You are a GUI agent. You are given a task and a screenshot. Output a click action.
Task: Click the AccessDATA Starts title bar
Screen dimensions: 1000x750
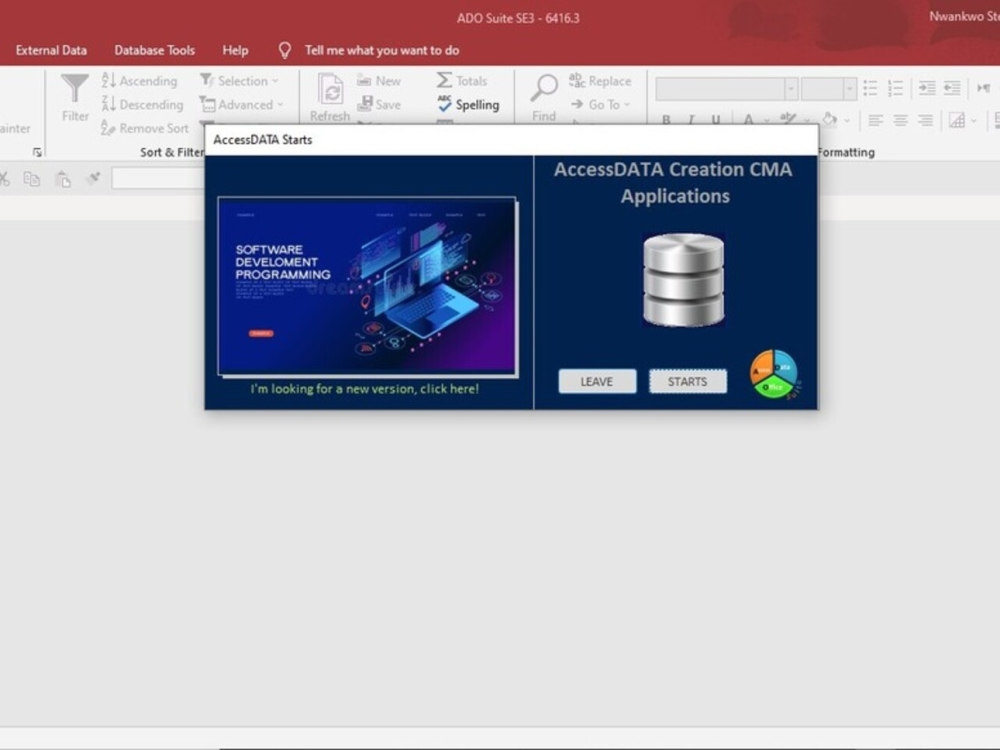pos(511,140)
